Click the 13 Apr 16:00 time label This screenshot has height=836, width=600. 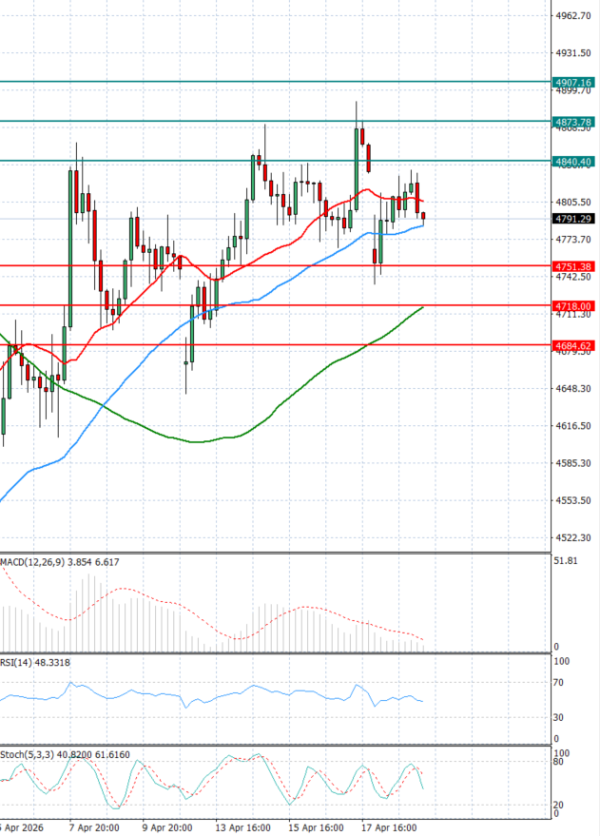click(243, 828)
